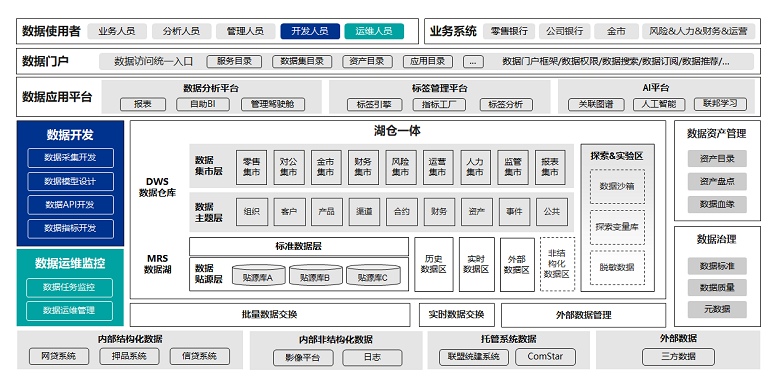Viewport: 780px width, 392px height.
Task: Select the 运维人员 teal box
Action: click(x=374, y=31)
